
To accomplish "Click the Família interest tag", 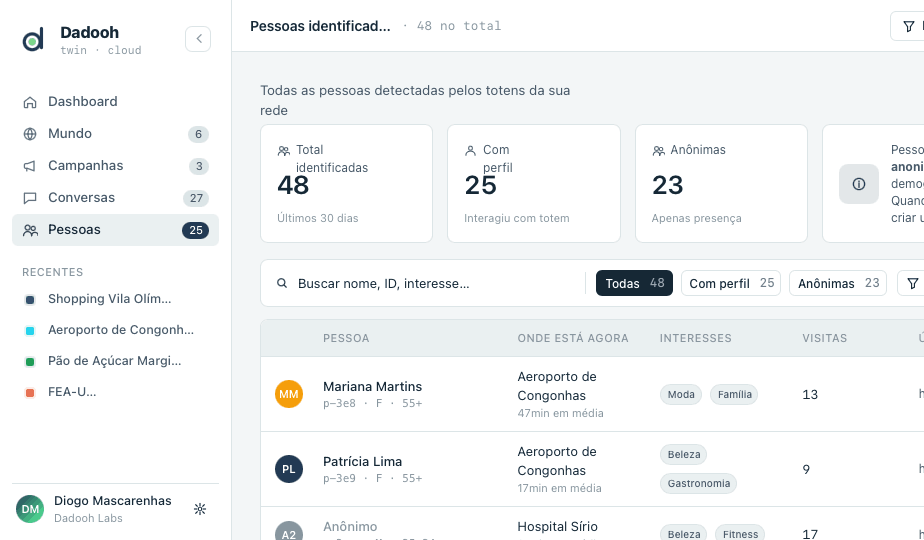I will 734,394.
